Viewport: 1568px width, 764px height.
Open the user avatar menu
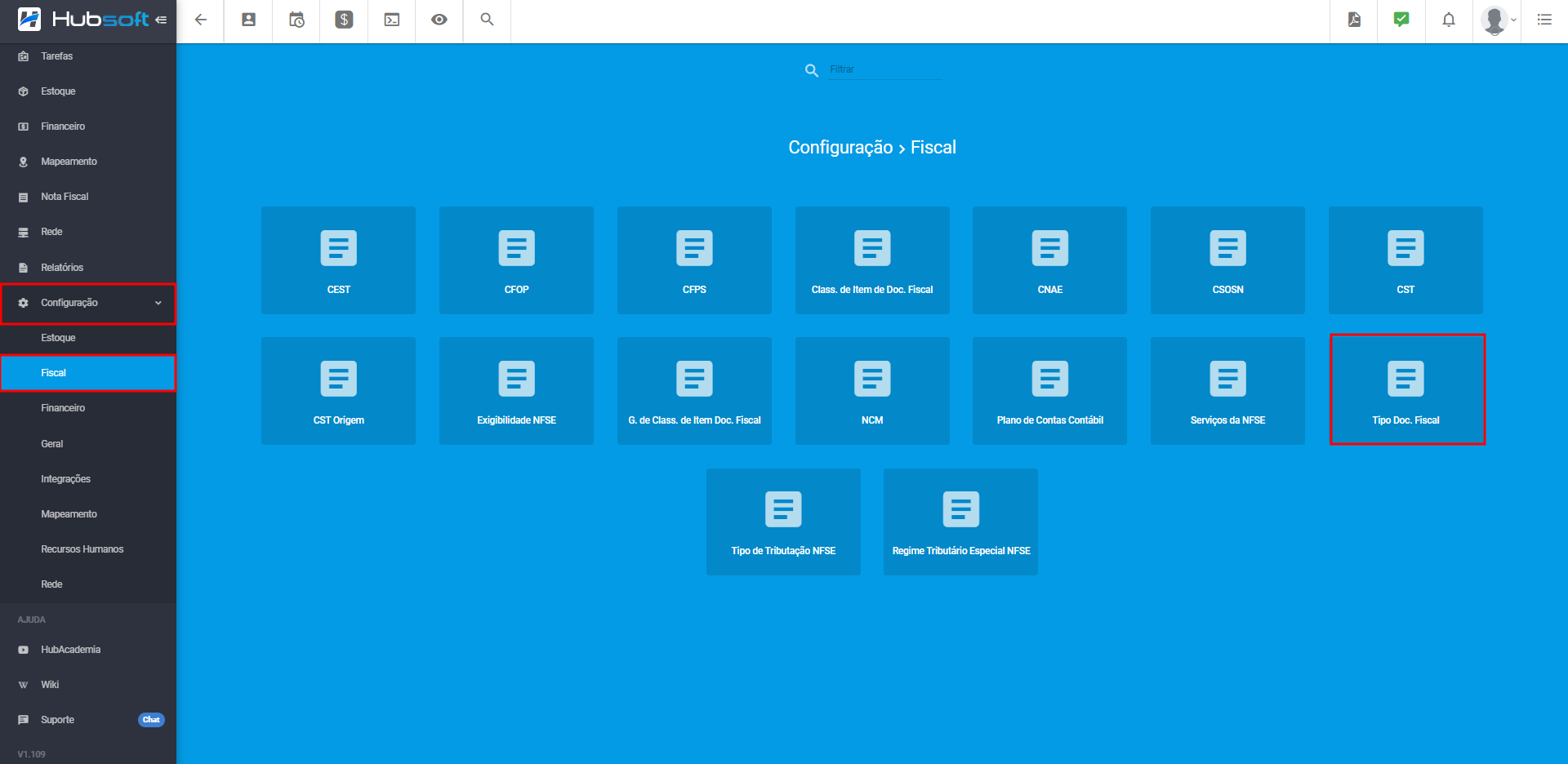[1498, 20]
